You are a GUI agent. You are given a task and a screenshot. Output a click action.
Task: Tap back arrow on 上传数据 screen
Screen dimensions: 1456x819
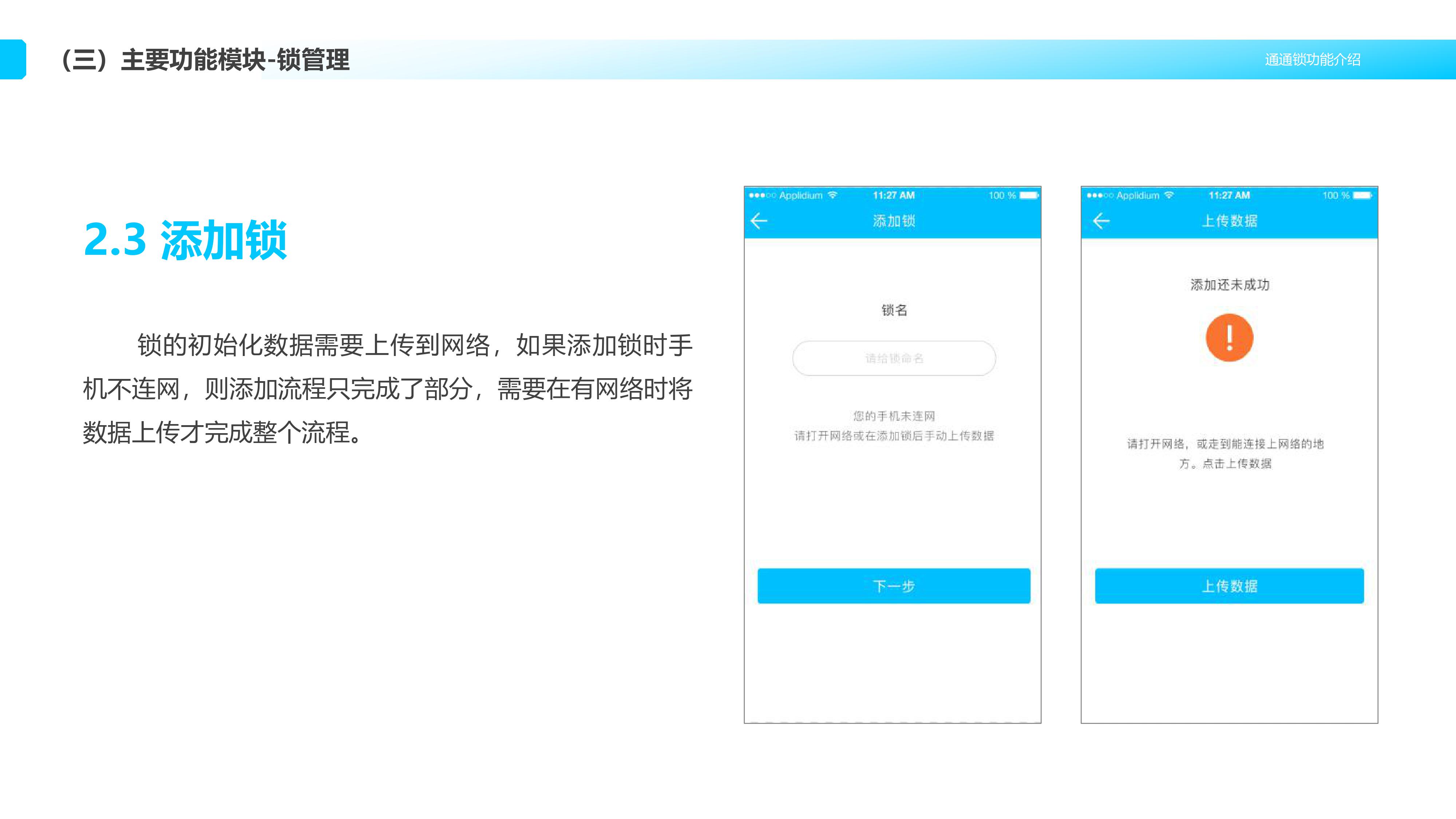(1101, 221)
